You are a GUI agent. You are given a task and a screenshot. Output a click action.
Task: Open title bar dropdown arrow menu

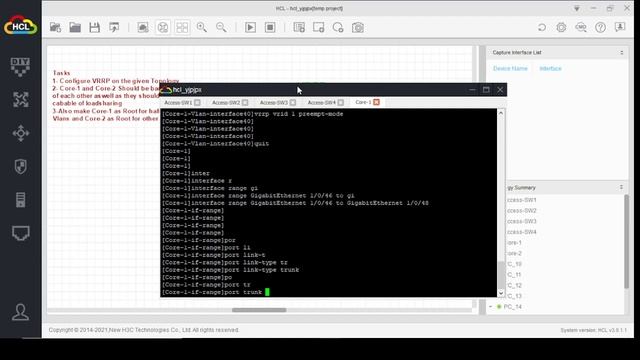coord(577,8)
